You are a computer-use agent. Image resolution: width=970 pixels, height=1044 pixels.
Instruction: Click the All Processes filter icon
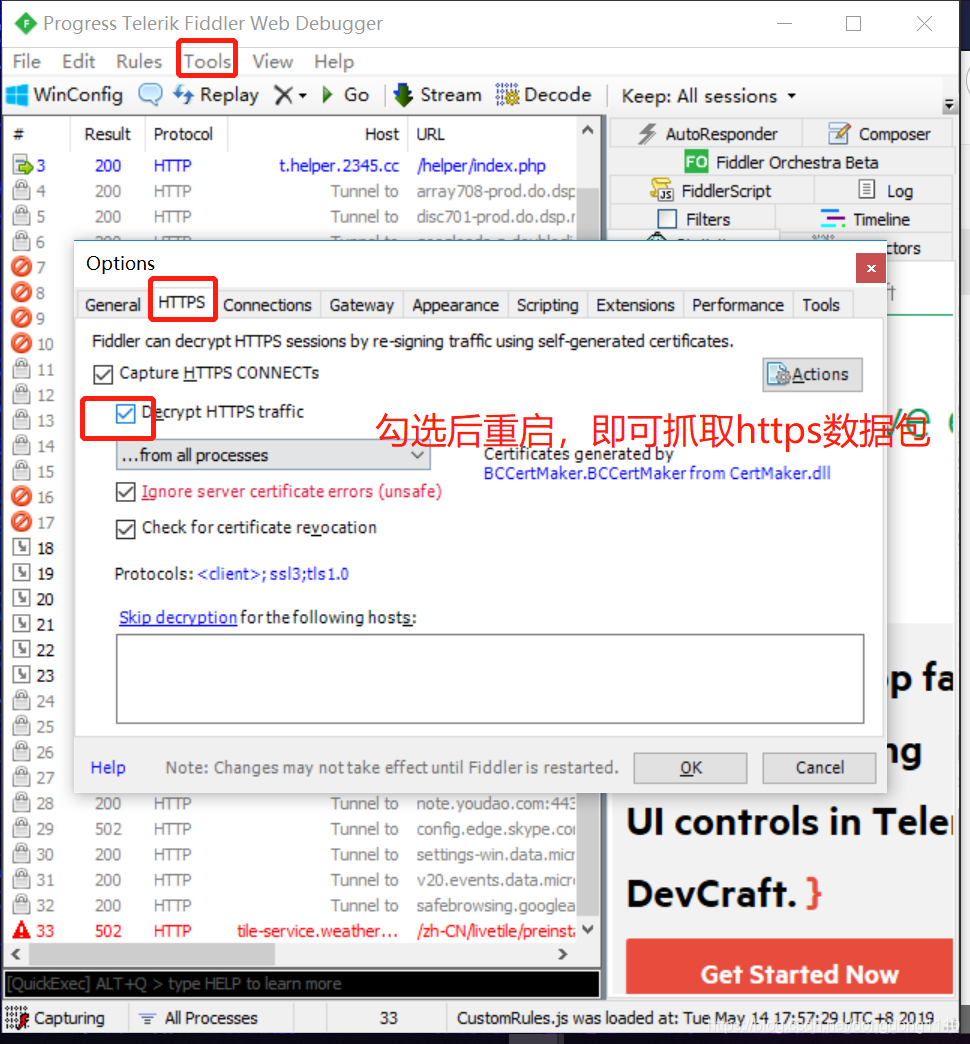[147, 1018]
